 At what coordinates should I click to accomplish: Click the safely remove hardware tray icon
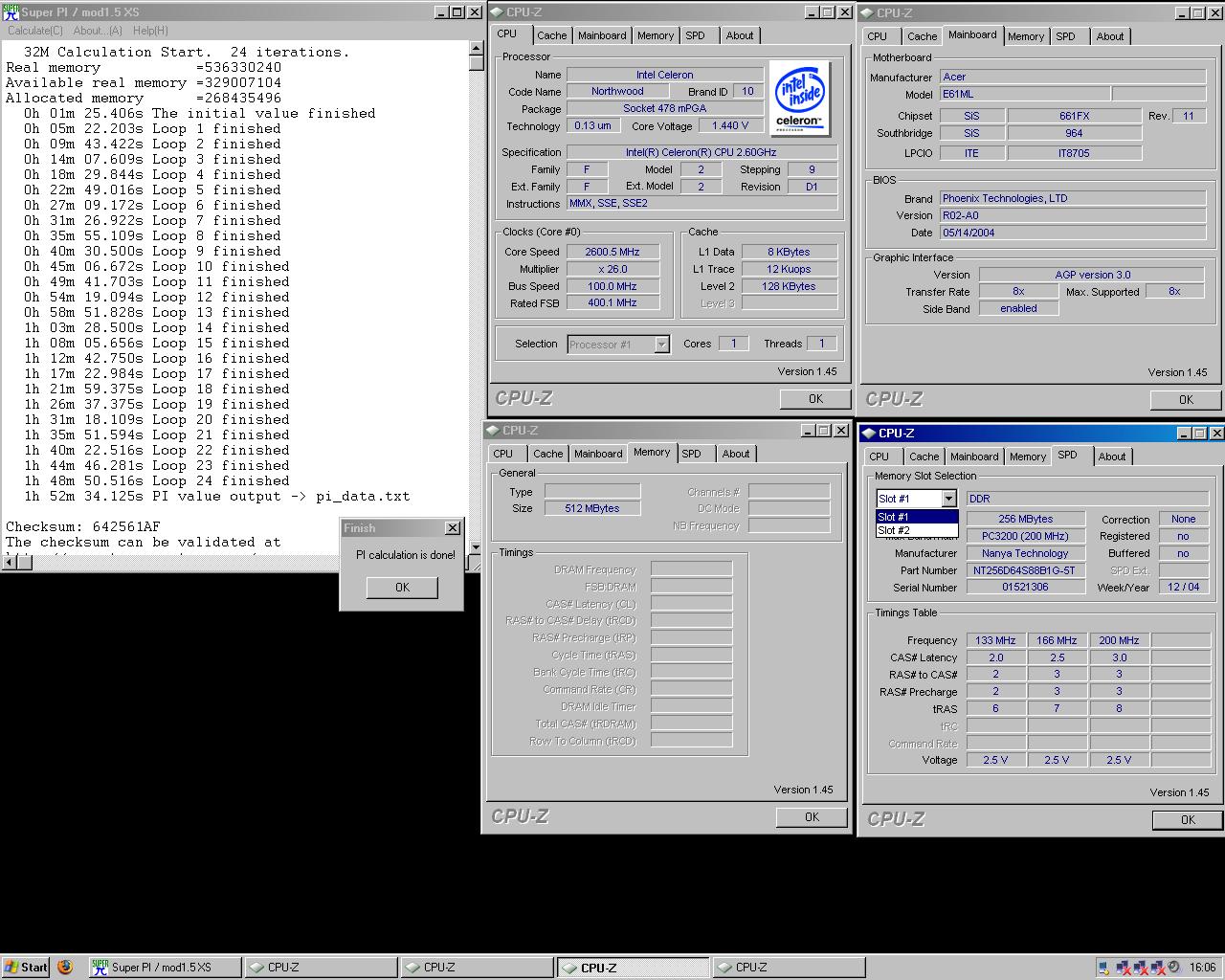(x=1104, y=968)
